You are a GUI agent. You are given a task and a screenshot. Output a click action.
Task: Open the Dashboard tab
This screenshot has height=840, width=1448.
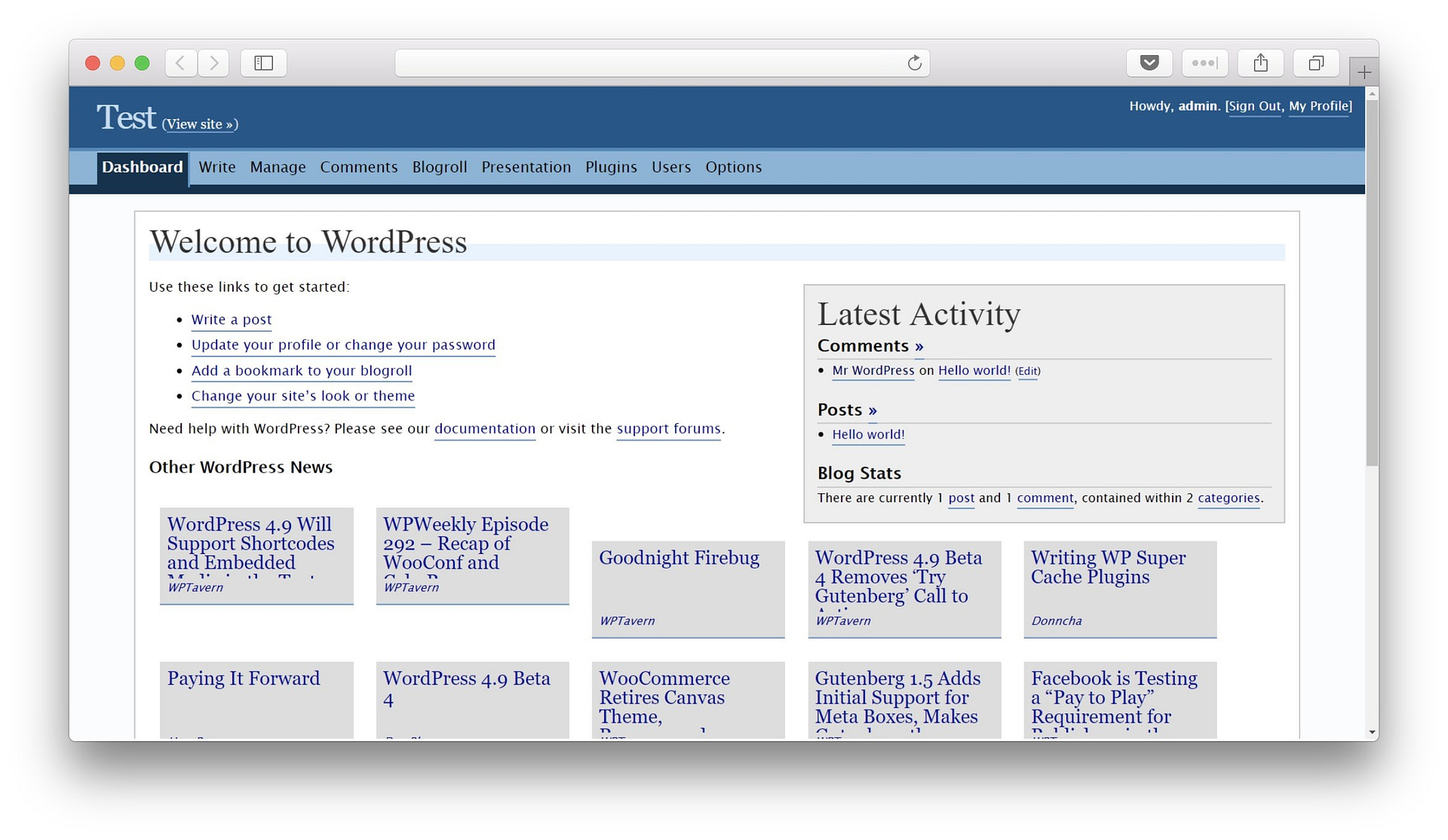[142, 167]
